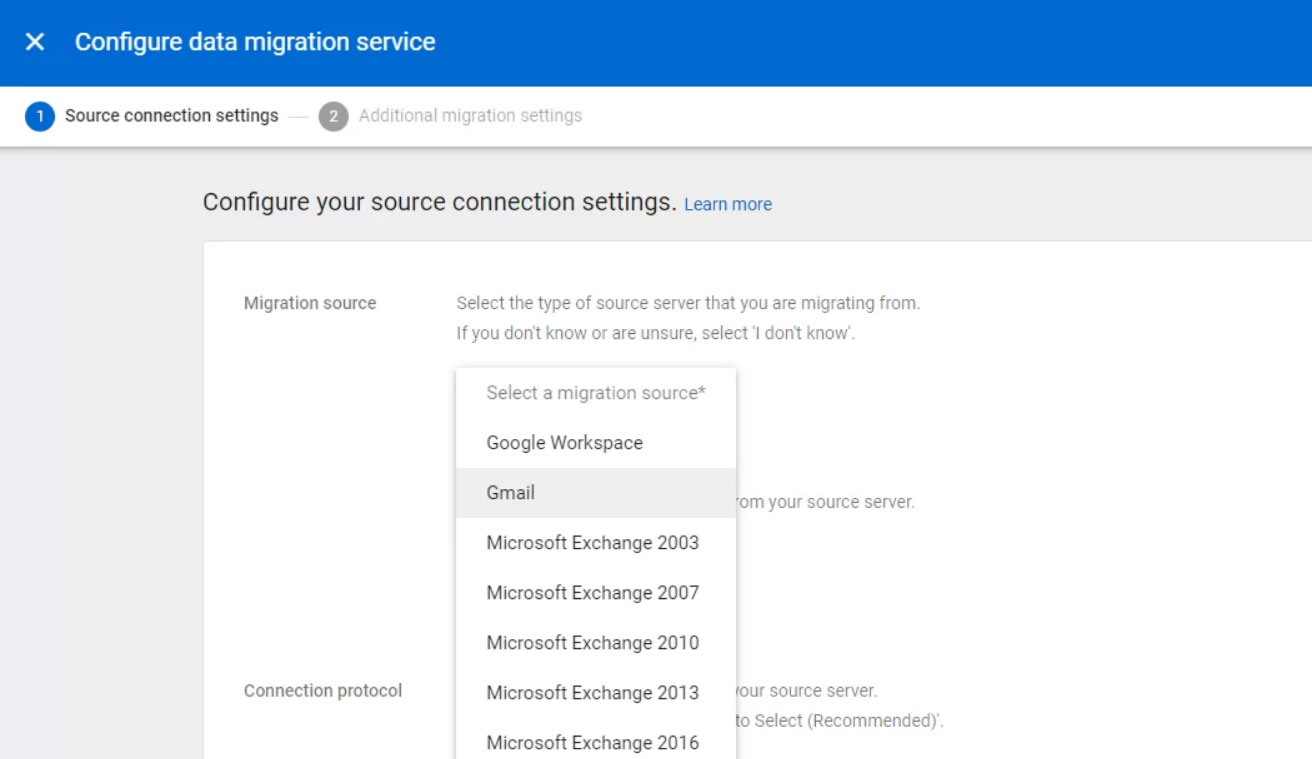1312x759 pixels.
Task: Click the Configure data migration service title
Action: (254, 41)
